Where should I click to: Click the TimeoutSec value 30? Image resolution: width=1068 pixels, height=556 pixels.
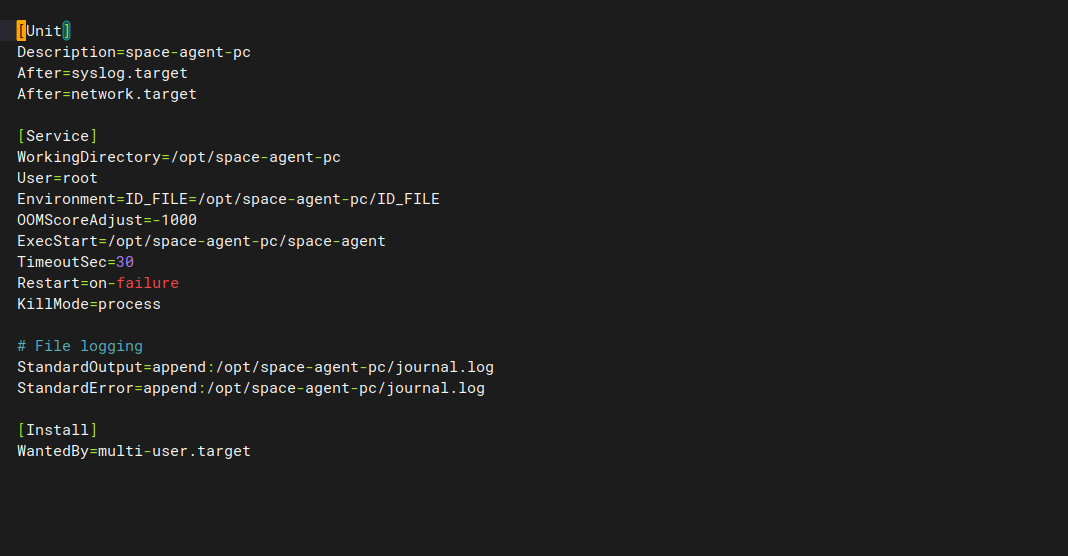pos(125,262)
